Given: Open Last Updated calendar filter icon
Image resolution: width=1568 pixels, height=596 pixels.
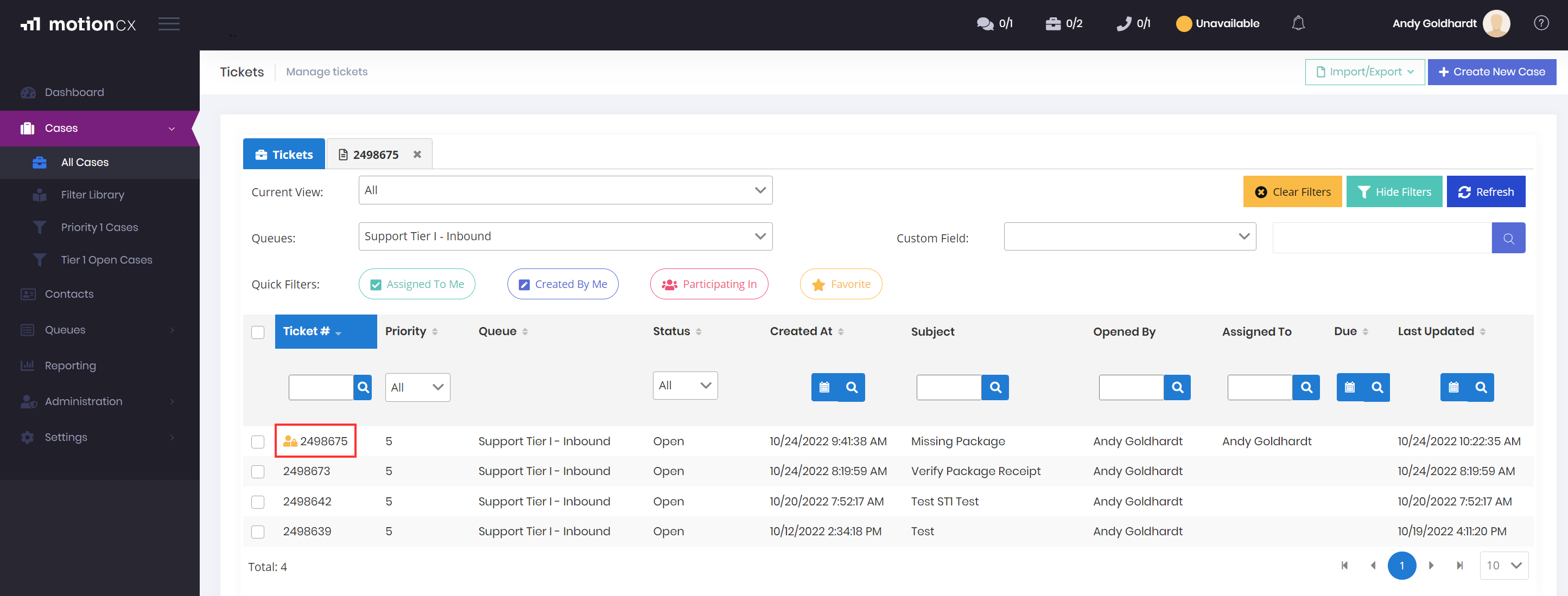Looking at the screenshot, I should pos(1453,387).
